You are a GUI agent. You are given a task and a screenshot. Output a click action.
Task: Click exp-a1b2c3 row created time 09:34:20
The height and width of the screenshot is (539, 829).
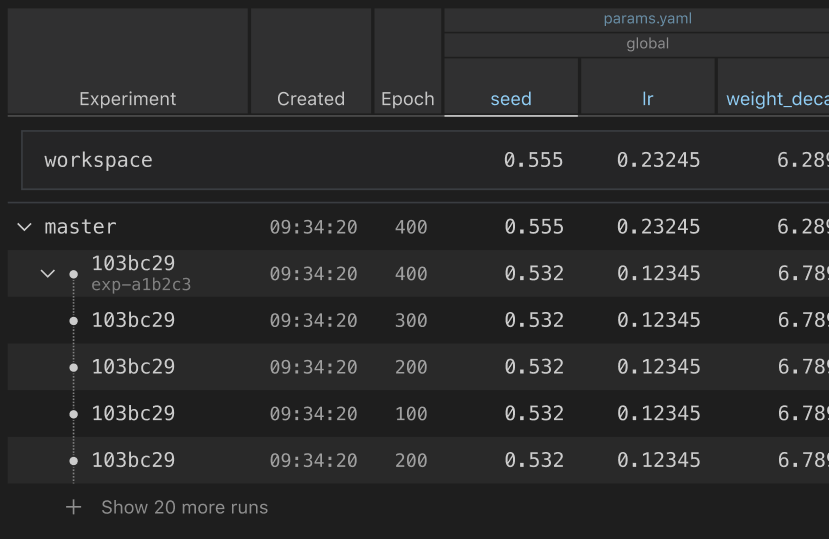point(314,274)
